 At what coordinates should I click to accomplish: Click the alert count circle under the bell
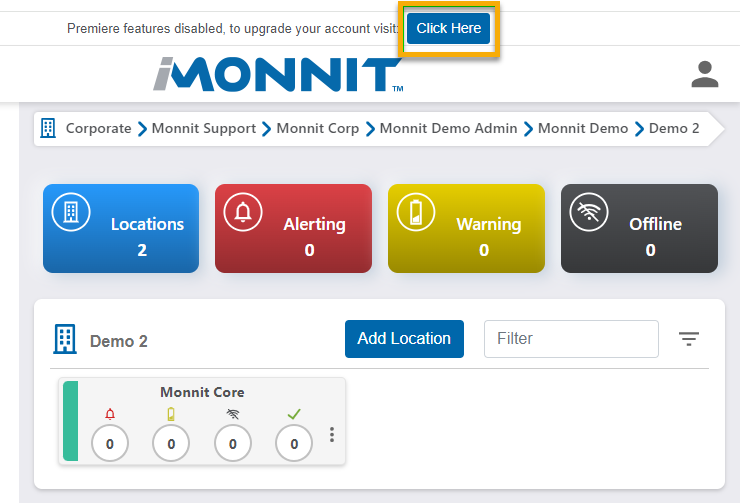coord(110,444)
